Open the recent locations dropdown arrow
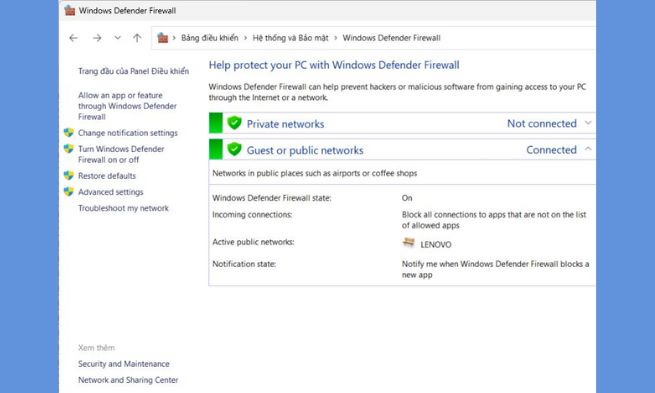The image size is (655, 393). point(117,38)
